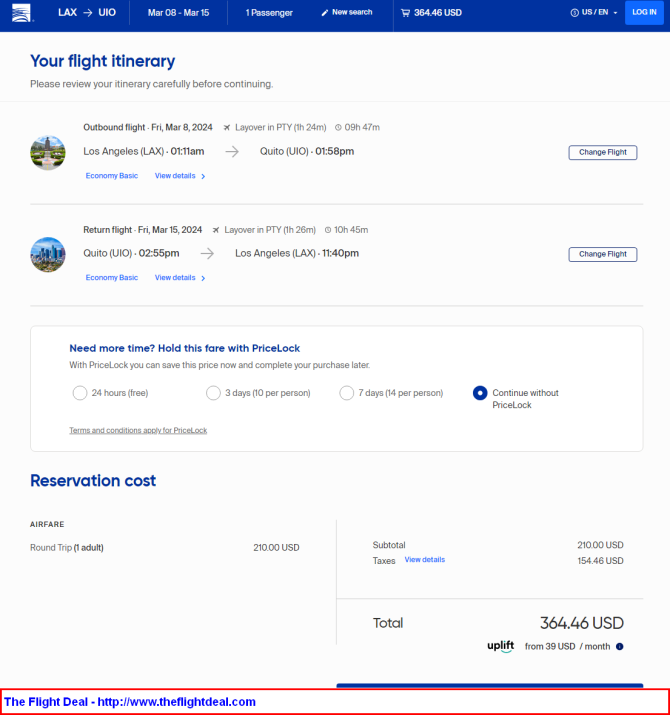
Task: Click the outbound duration clock icon
Action: pos(338,128)
